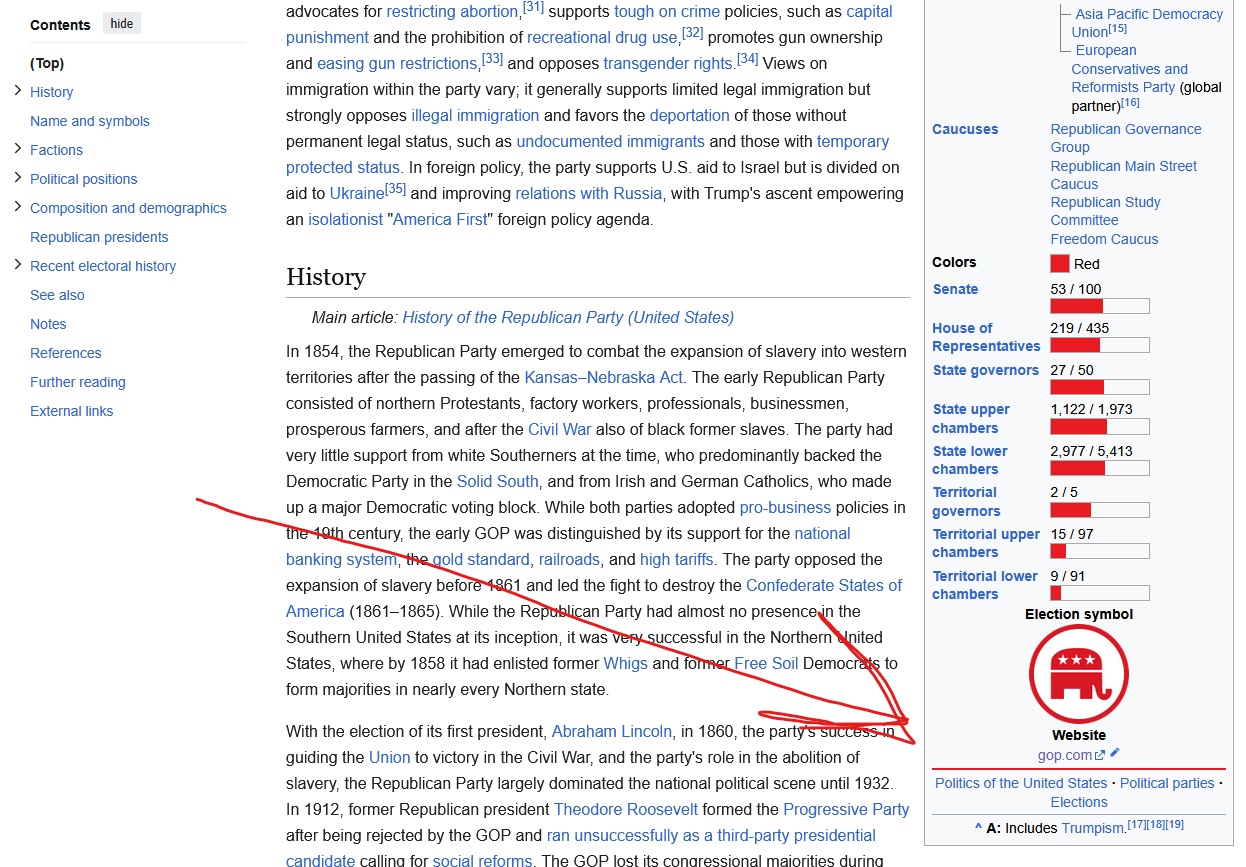
Task: Open the Asia Pacific Democracy Union link
Action: click(x=1147, y=23)
